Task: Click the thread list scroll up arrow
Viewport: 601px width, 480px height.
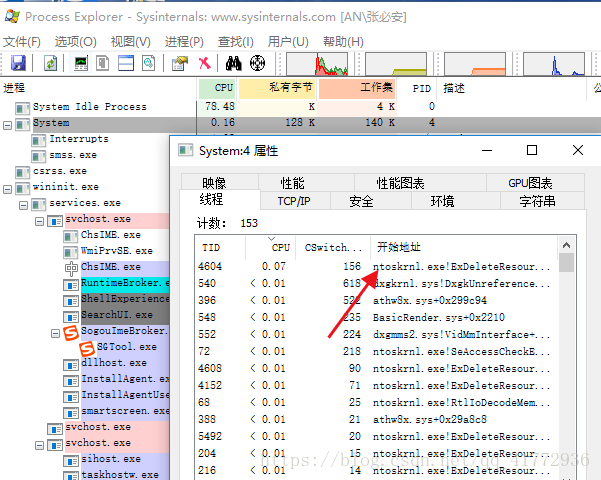Action: click(567, 245)
